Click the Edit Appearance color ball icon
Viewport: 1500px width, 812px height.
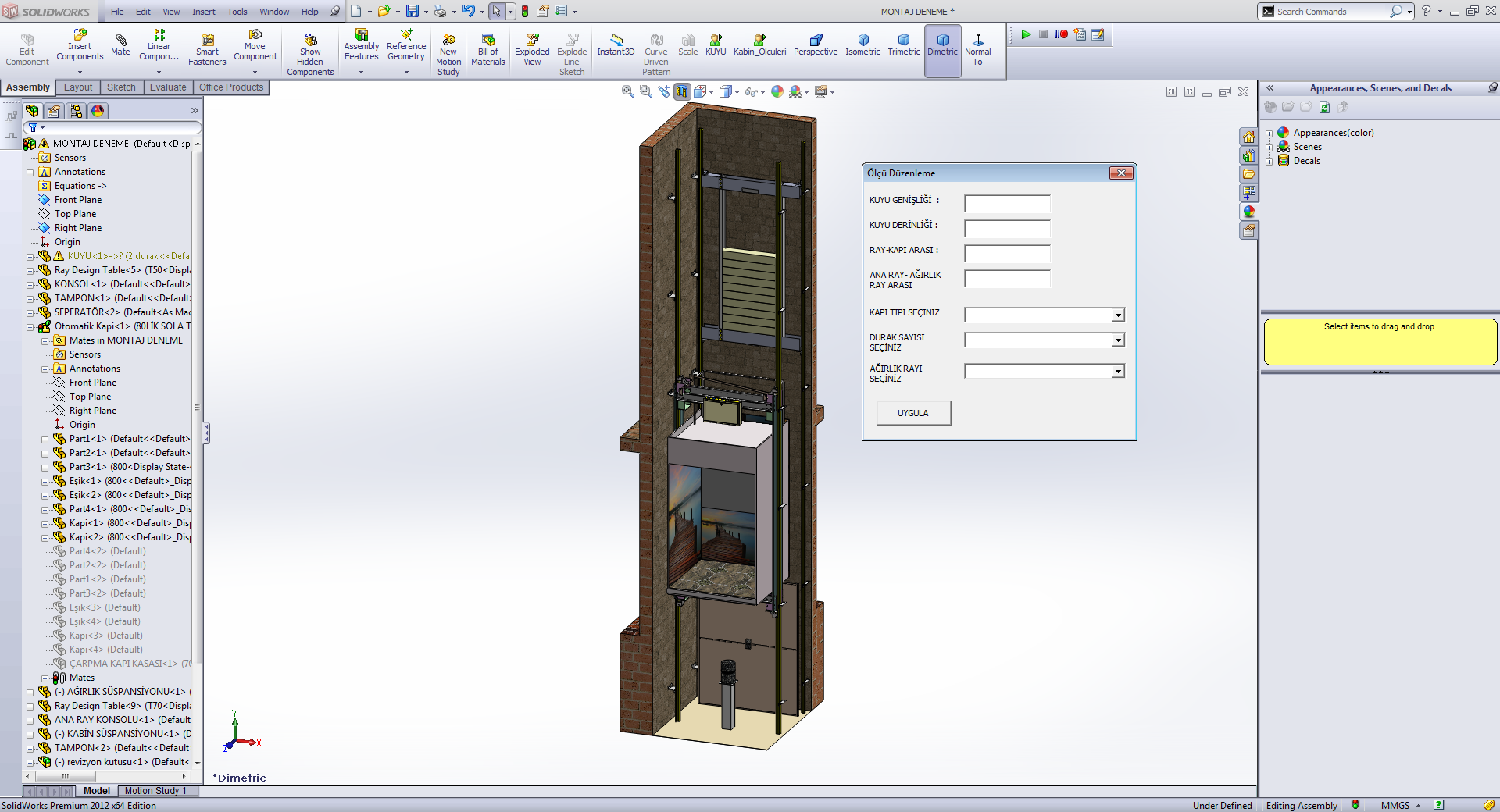777,92
